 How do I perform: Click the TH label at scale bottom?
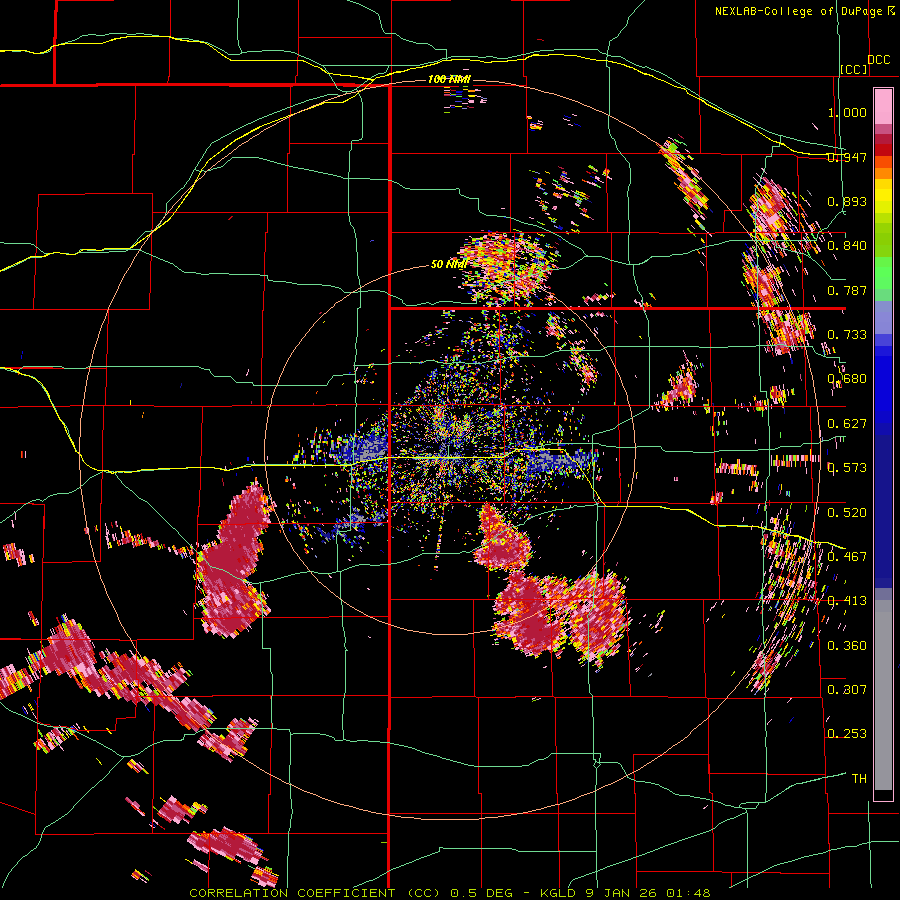point(859,778)
